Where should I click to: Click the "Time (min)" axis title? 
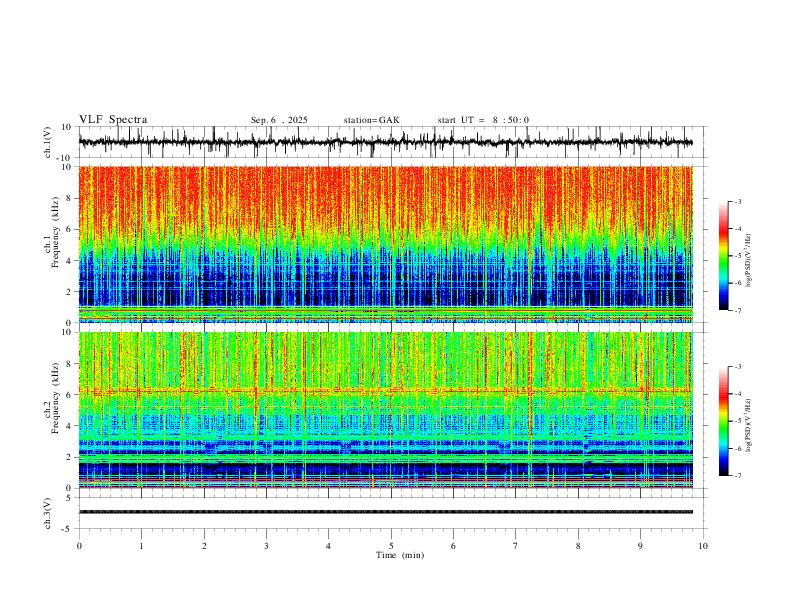[400, 555]
